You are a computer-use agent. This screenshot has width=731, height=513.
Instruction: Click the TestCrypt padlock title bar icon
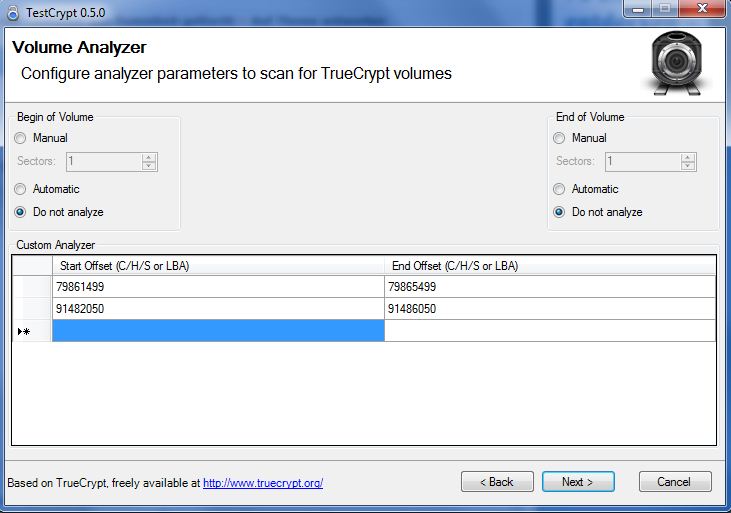pyautogui.click(x=13, y=13)
